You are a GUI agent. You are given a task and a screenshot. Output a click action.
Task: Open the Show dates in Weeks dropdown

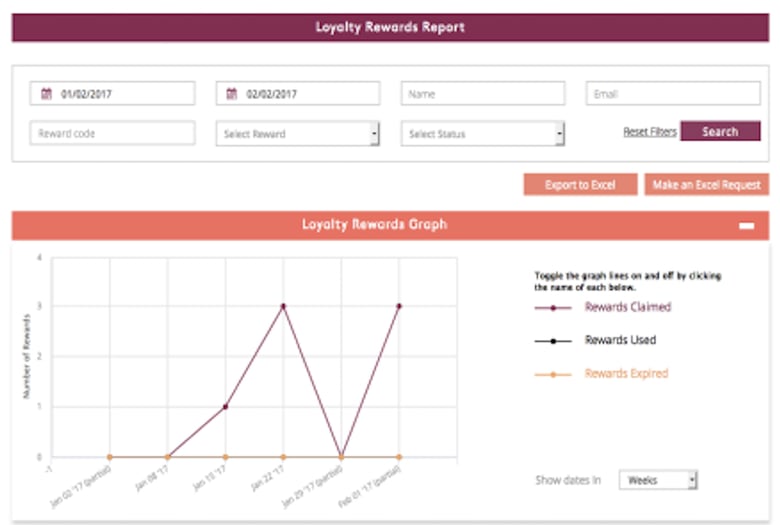(x=658, y=481)
